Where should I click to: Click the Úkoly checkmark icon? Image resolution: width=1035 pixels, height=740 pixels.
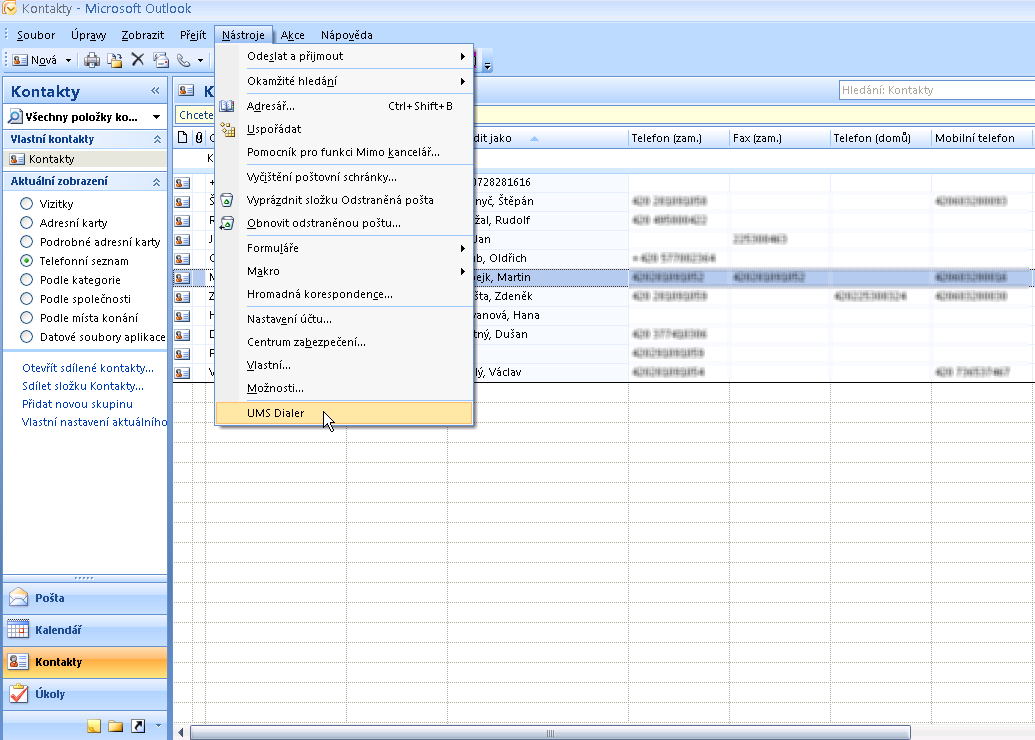pos(18,693)
